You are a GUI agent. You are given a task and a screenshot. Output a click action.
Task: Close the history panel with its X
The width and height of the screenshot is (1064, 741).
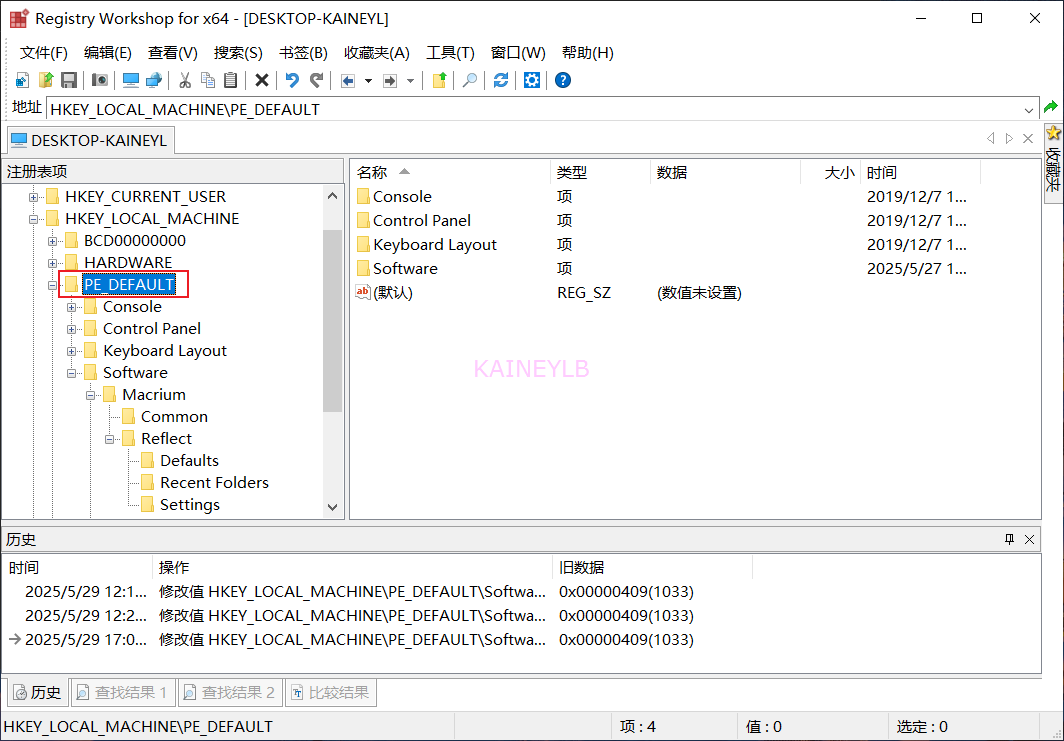[x=1029, y=539]
